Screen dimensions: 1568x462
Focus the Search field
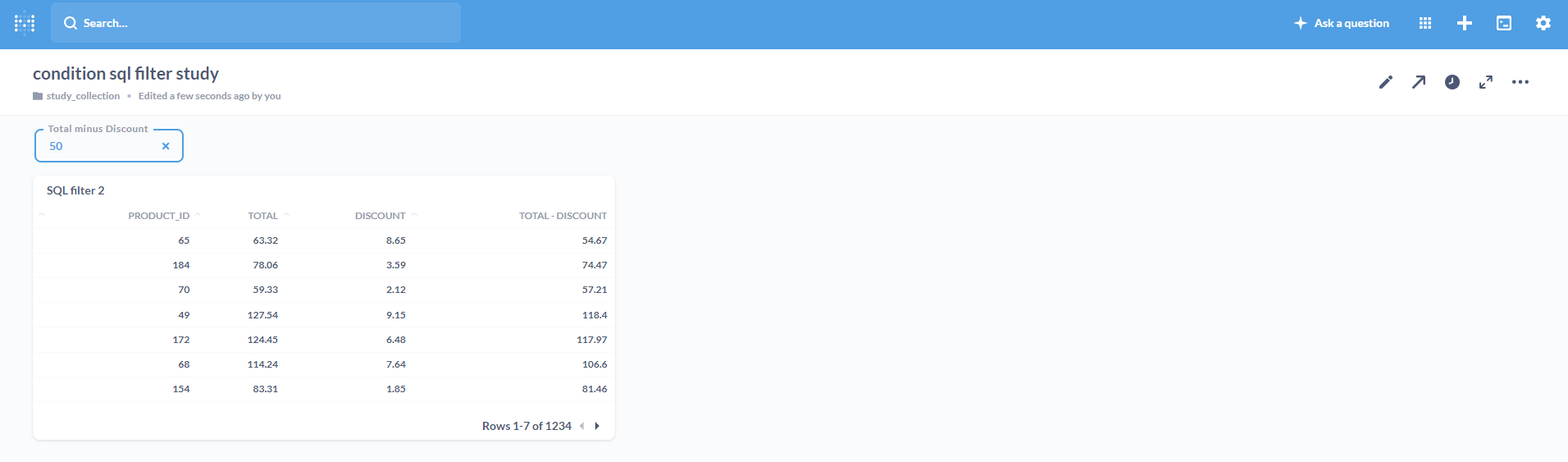coord(256,23)
